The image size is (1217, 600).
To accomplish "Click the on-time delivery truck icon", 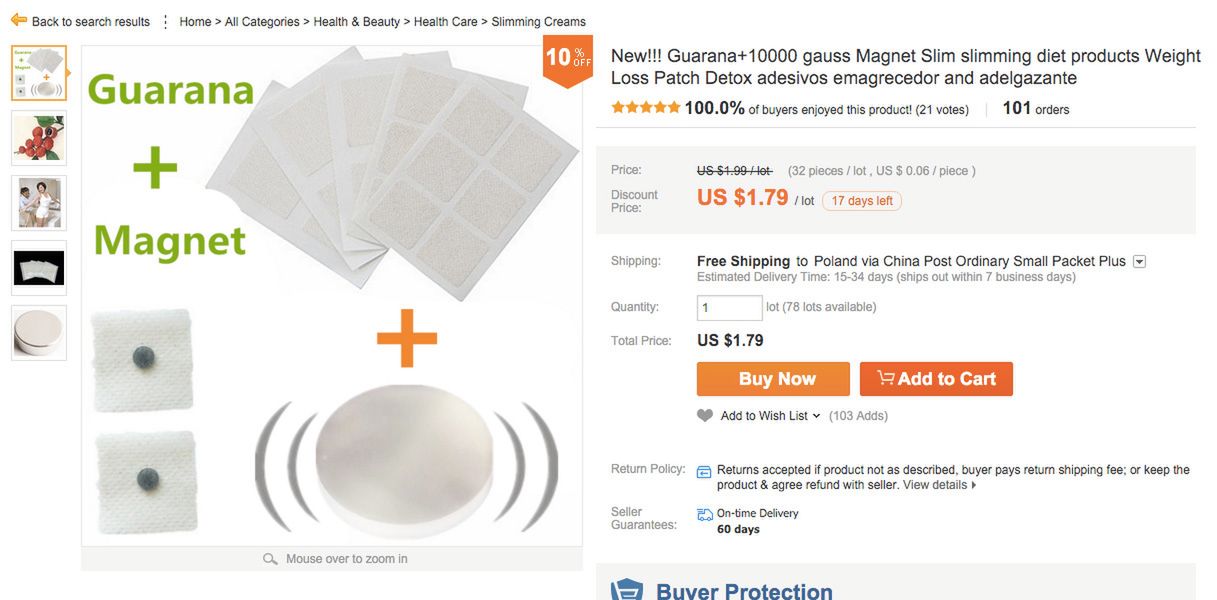I will tap(705, 514).
